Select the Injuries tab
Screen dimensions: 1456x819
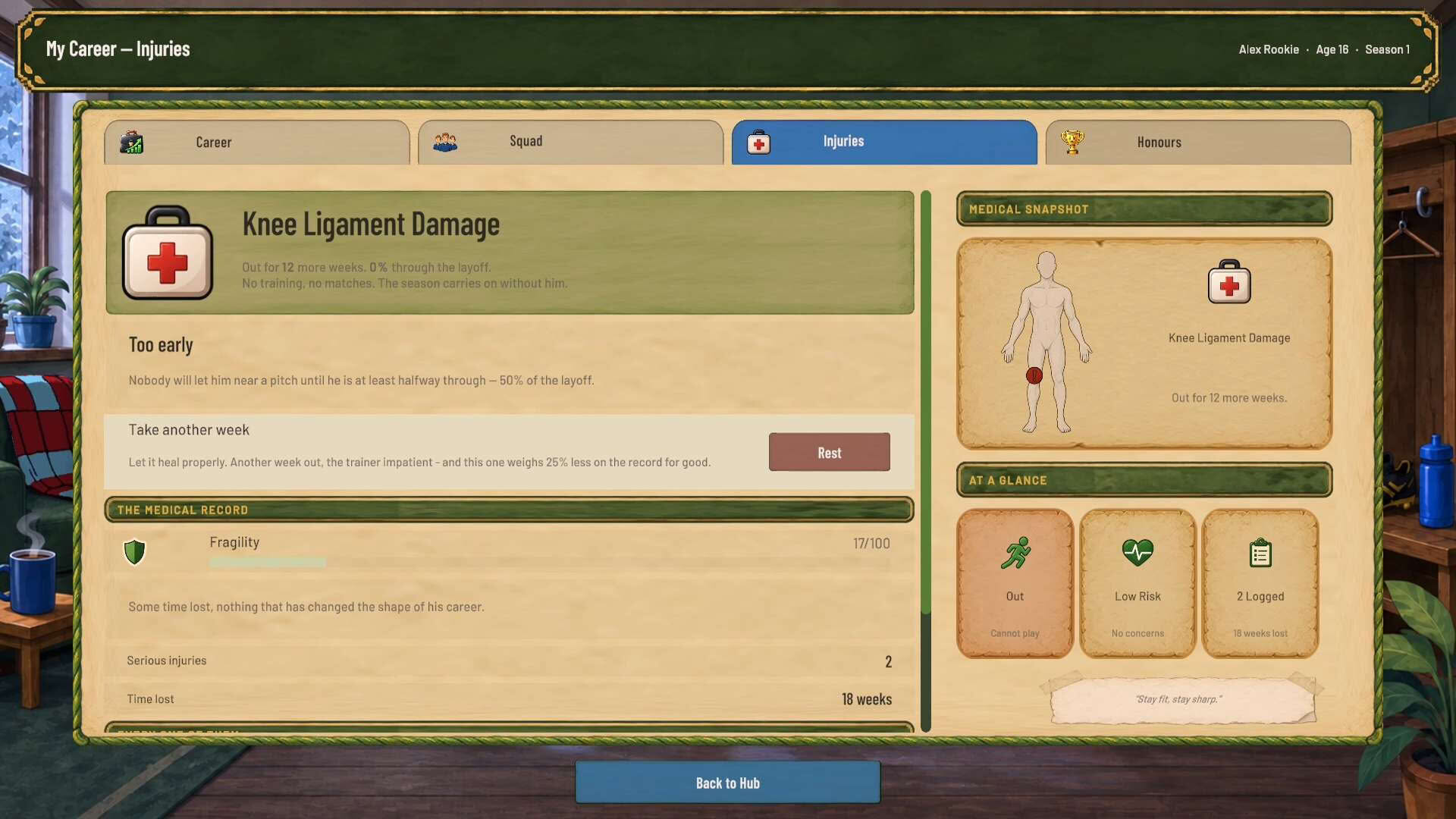click(884, 142)
